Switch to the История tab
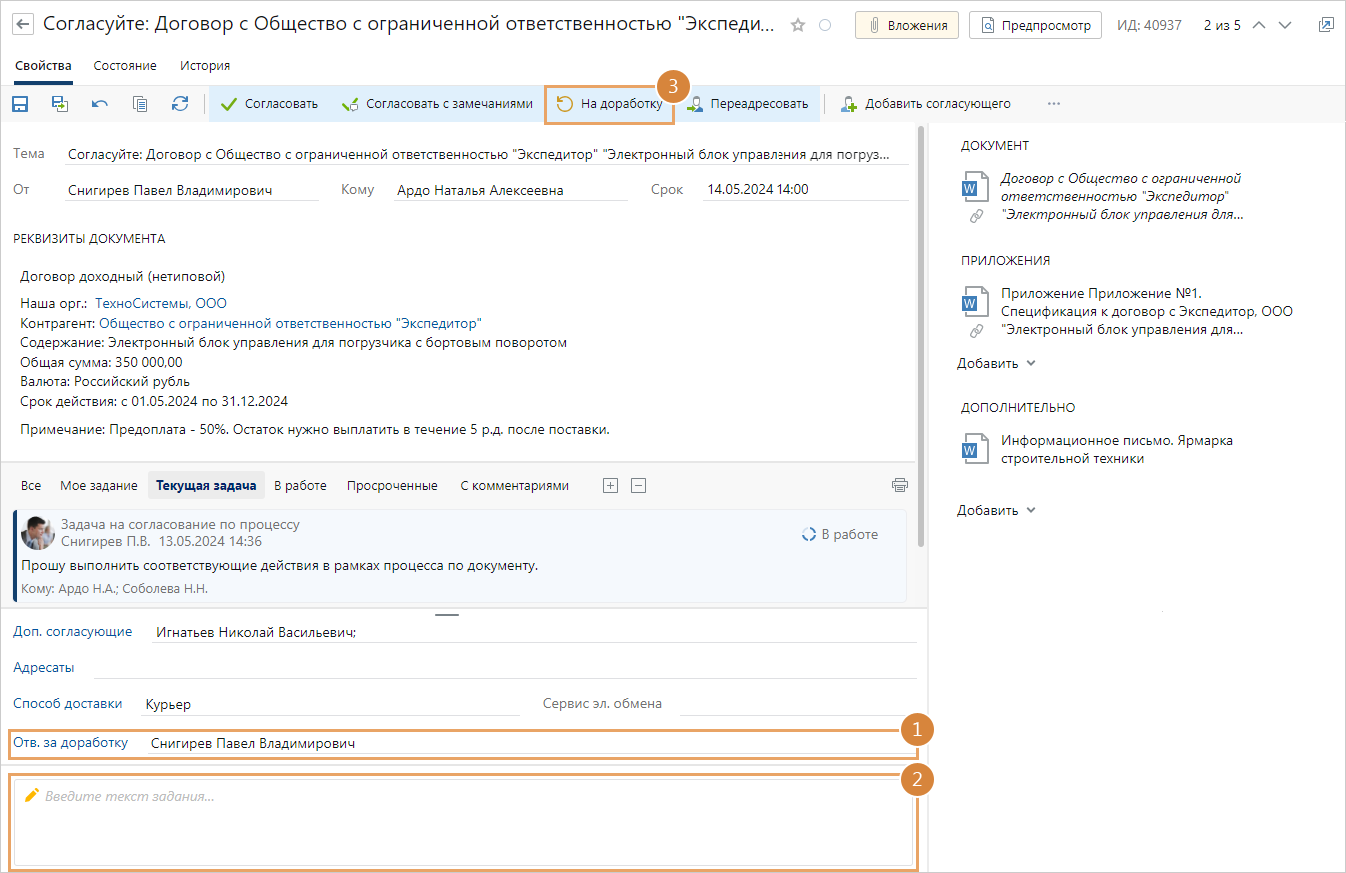 205,66
